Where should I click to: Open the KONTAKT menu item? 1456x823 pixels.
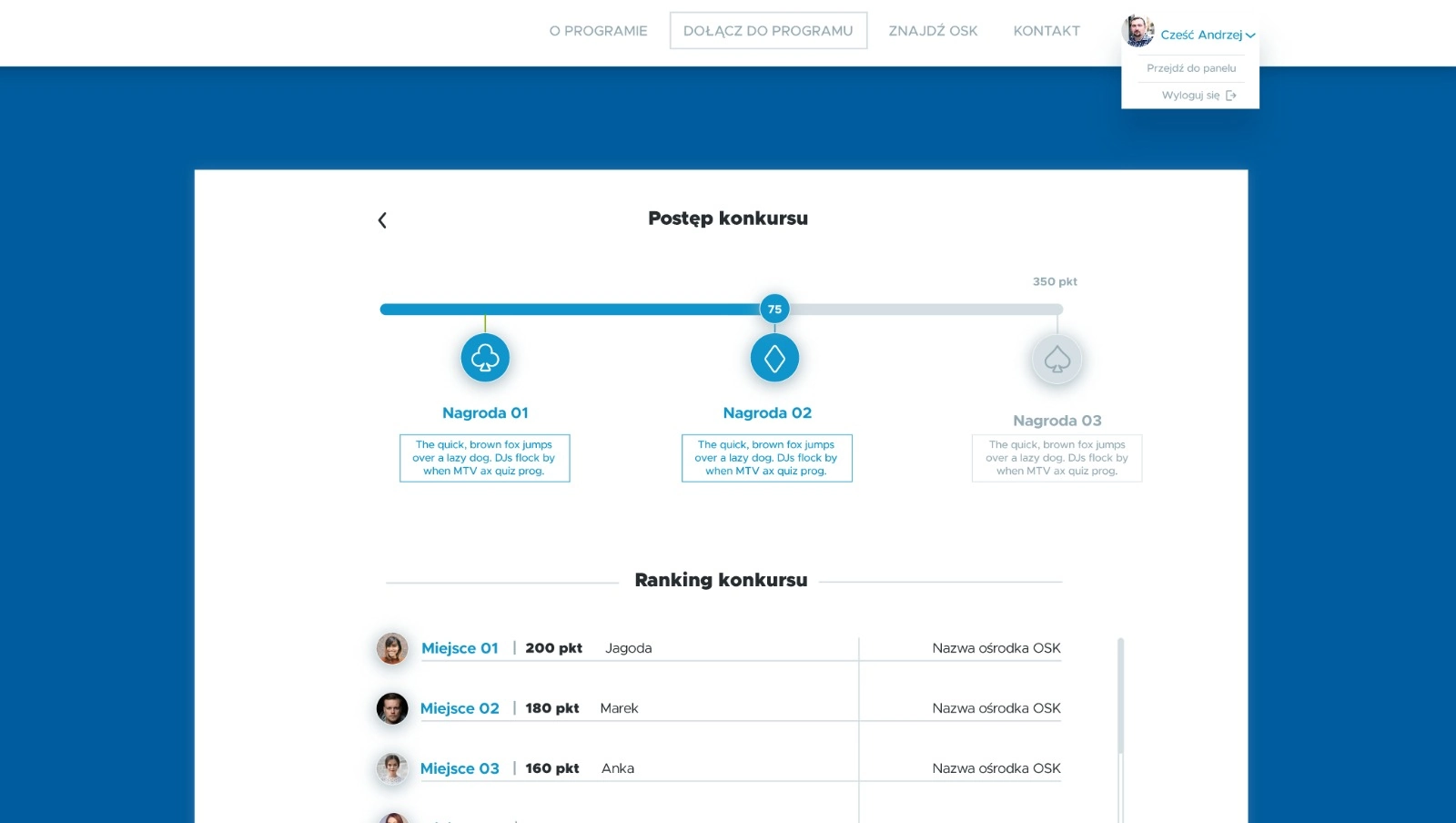[x=1046, y=31]
